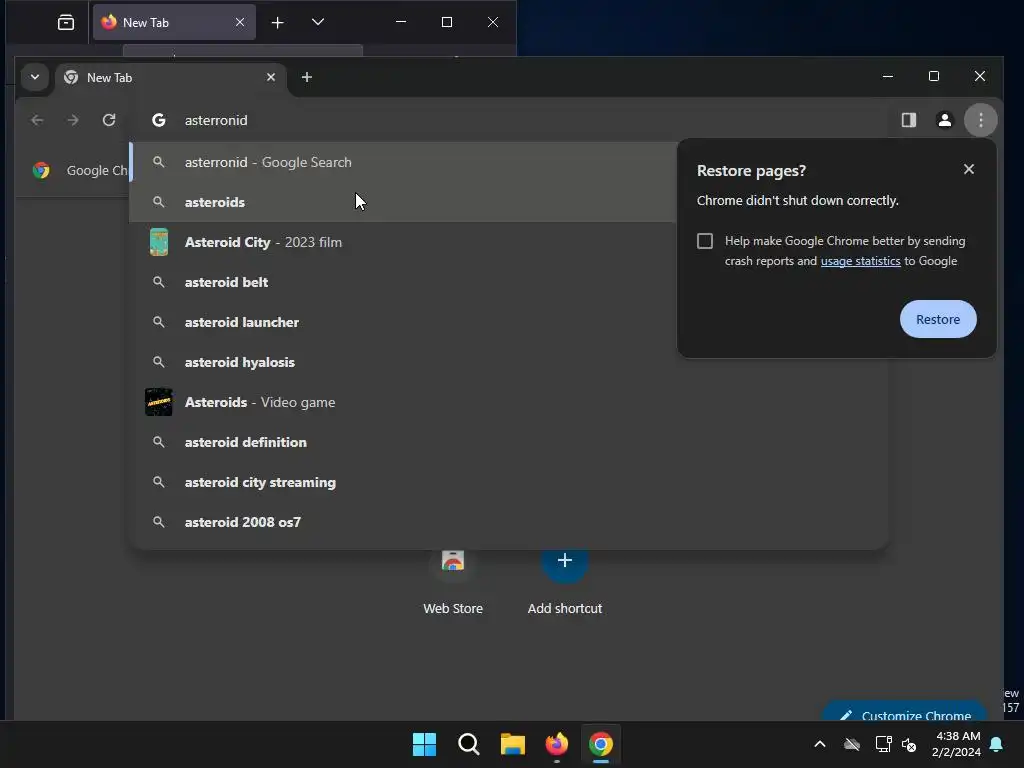Screen dimensions: 1024x768
Task: Open Chrome's three-dot menu
Action: pyautogui.click(x=980, y=120)
